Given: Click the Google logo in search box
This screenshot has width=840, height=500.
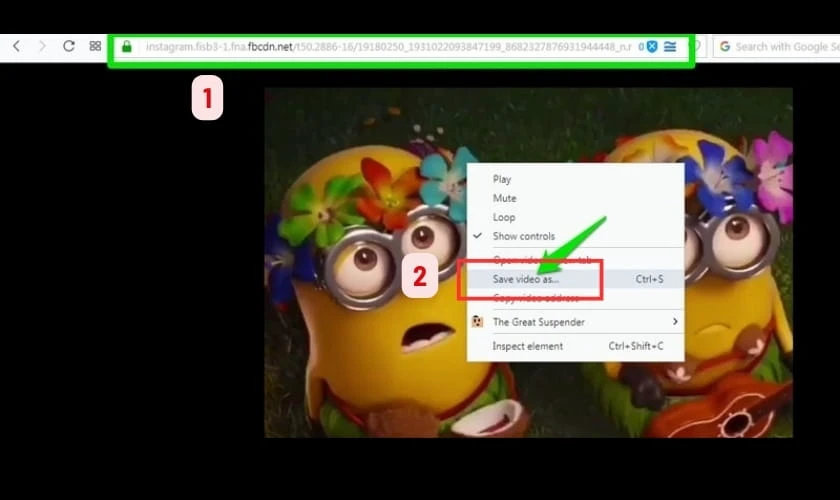Looking at the screenshot, I should (x=725, y=47).
